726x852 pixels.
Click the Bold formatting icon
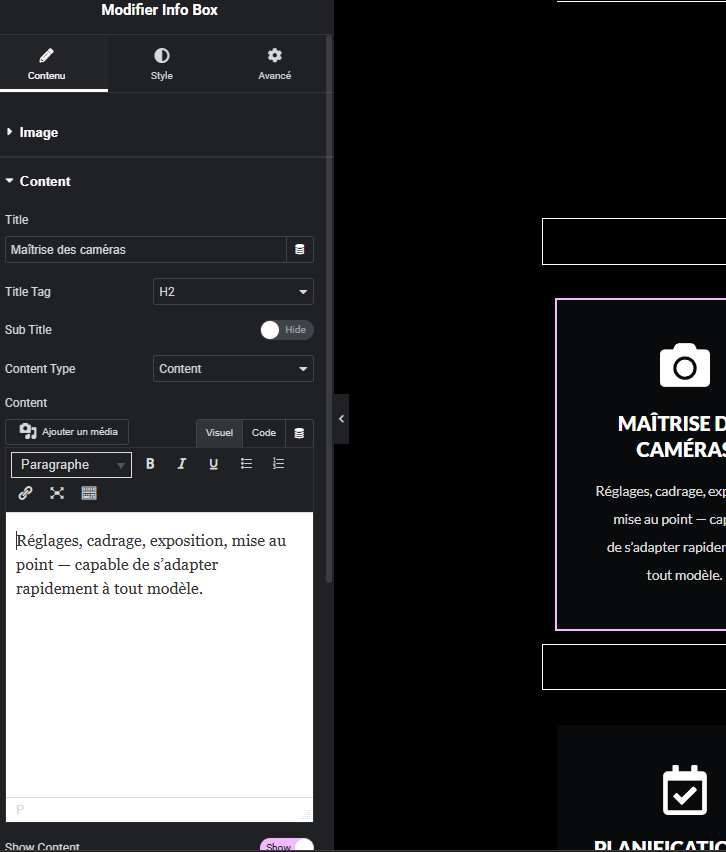click(x=150, y=464)
